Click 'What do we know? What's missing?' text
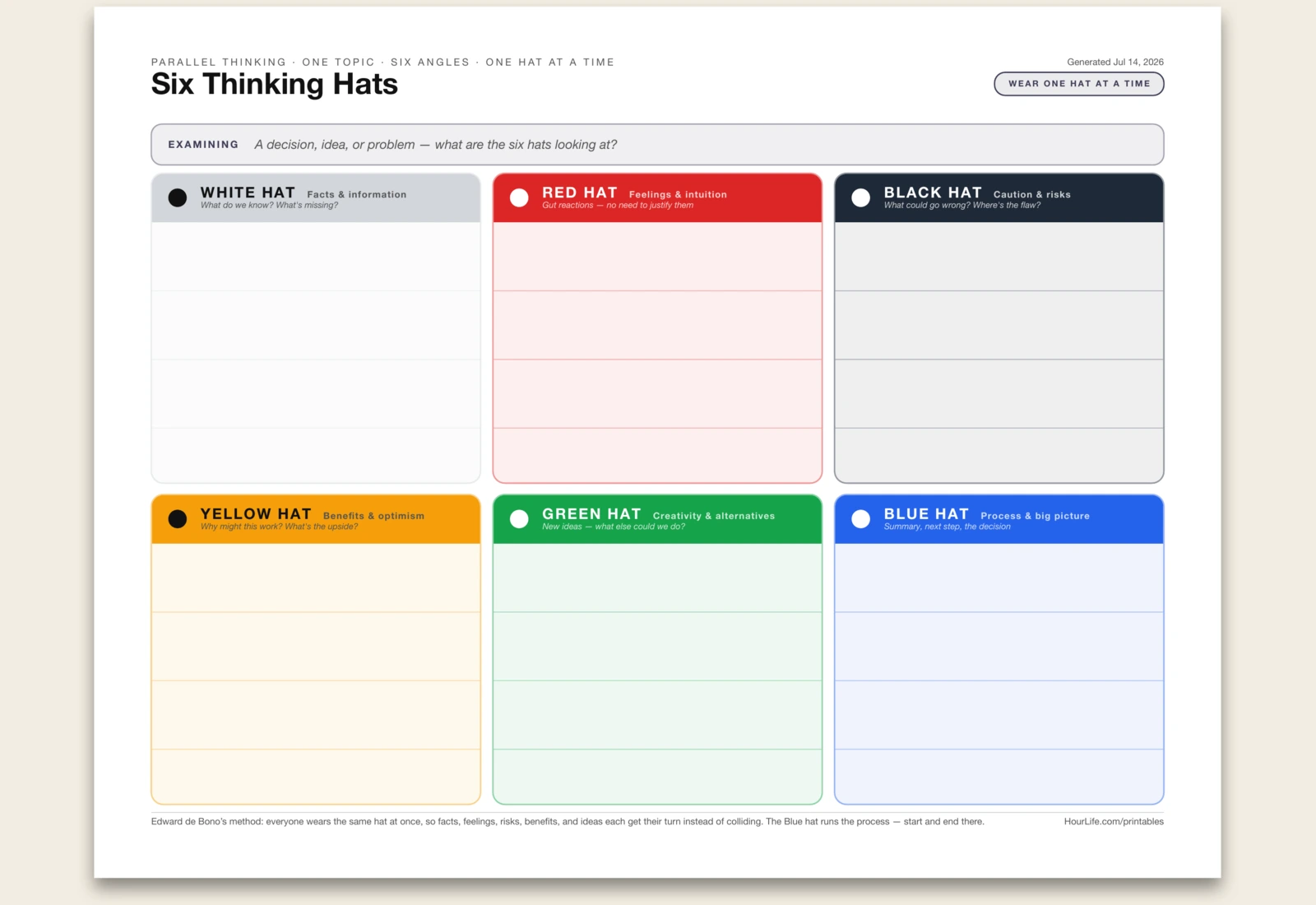1316x905 pixels. [x=269, y=206]
